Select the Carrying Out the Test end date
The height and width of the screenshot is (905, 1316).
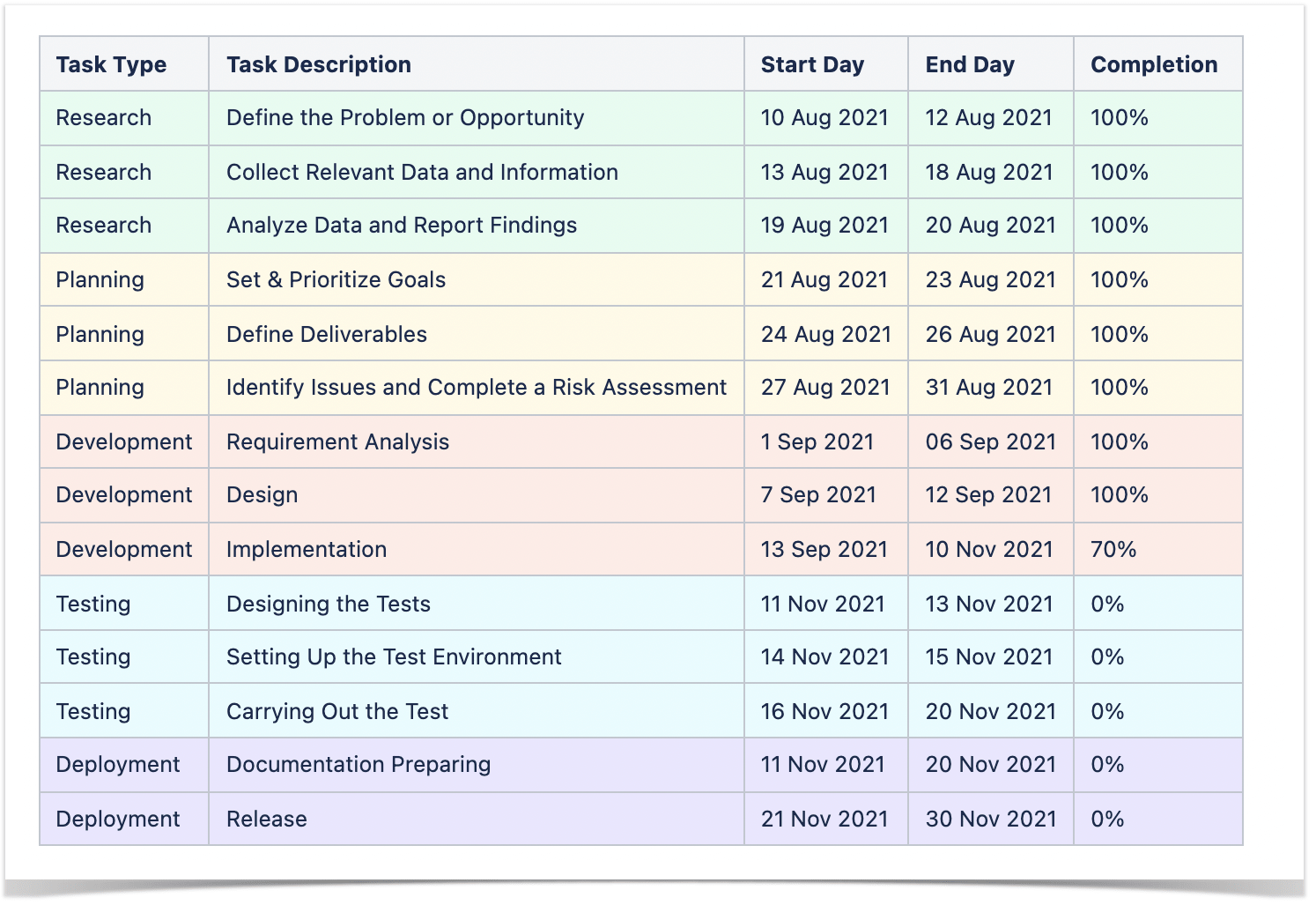(x=988, y=711)
